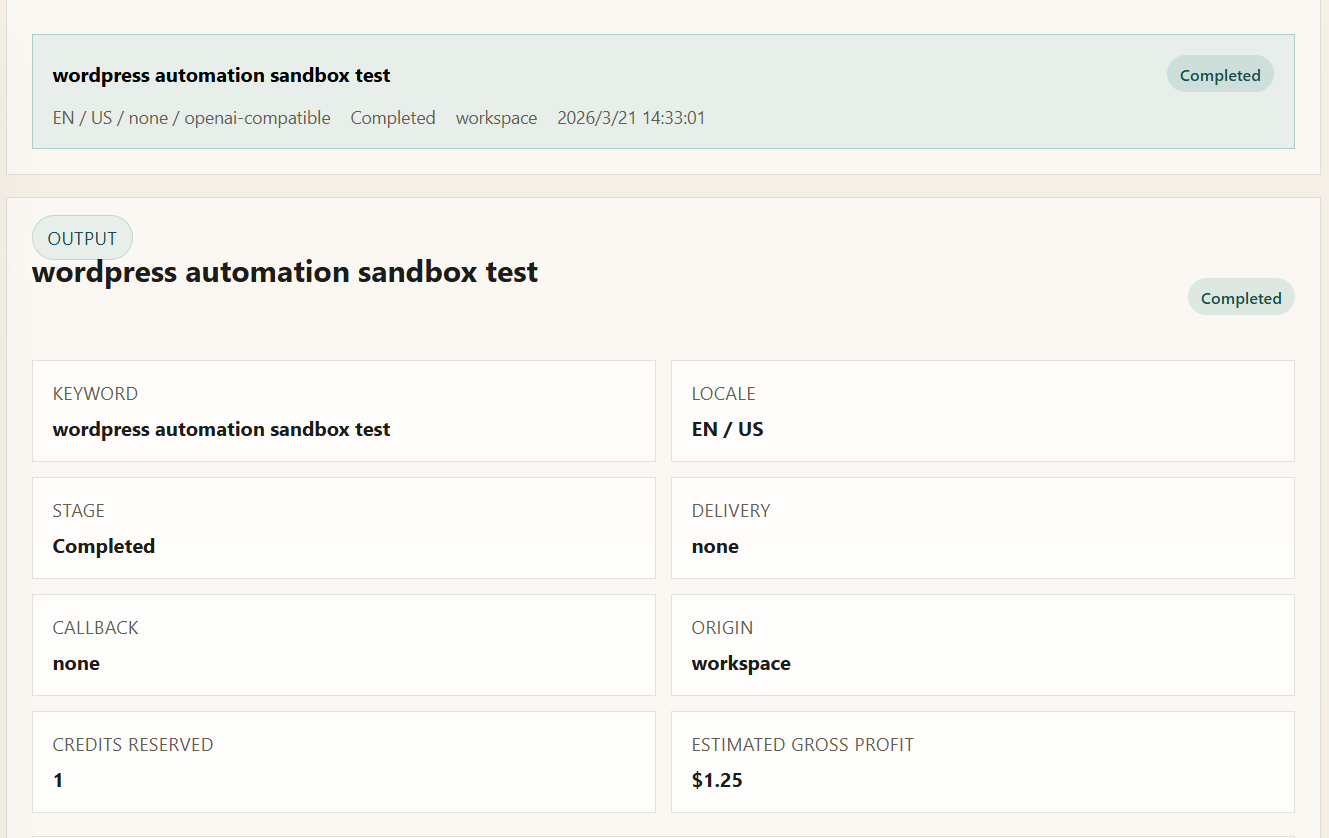This screenshot has width=1329, height=838.
Task: Click the DELIVERY label
Action: [x=731, y=511]
